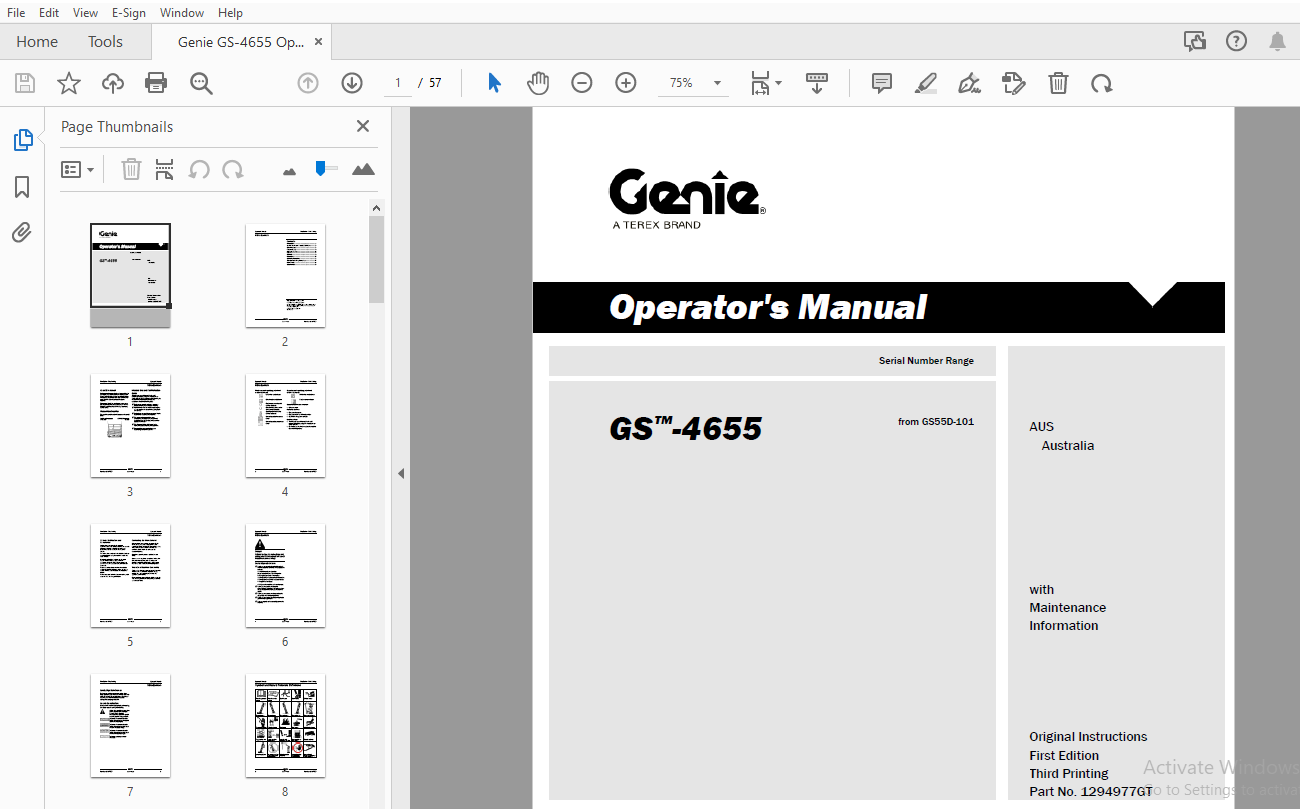Adjust the thumbnail size slider handle
1300x809 pixels.
pos(320,168)
